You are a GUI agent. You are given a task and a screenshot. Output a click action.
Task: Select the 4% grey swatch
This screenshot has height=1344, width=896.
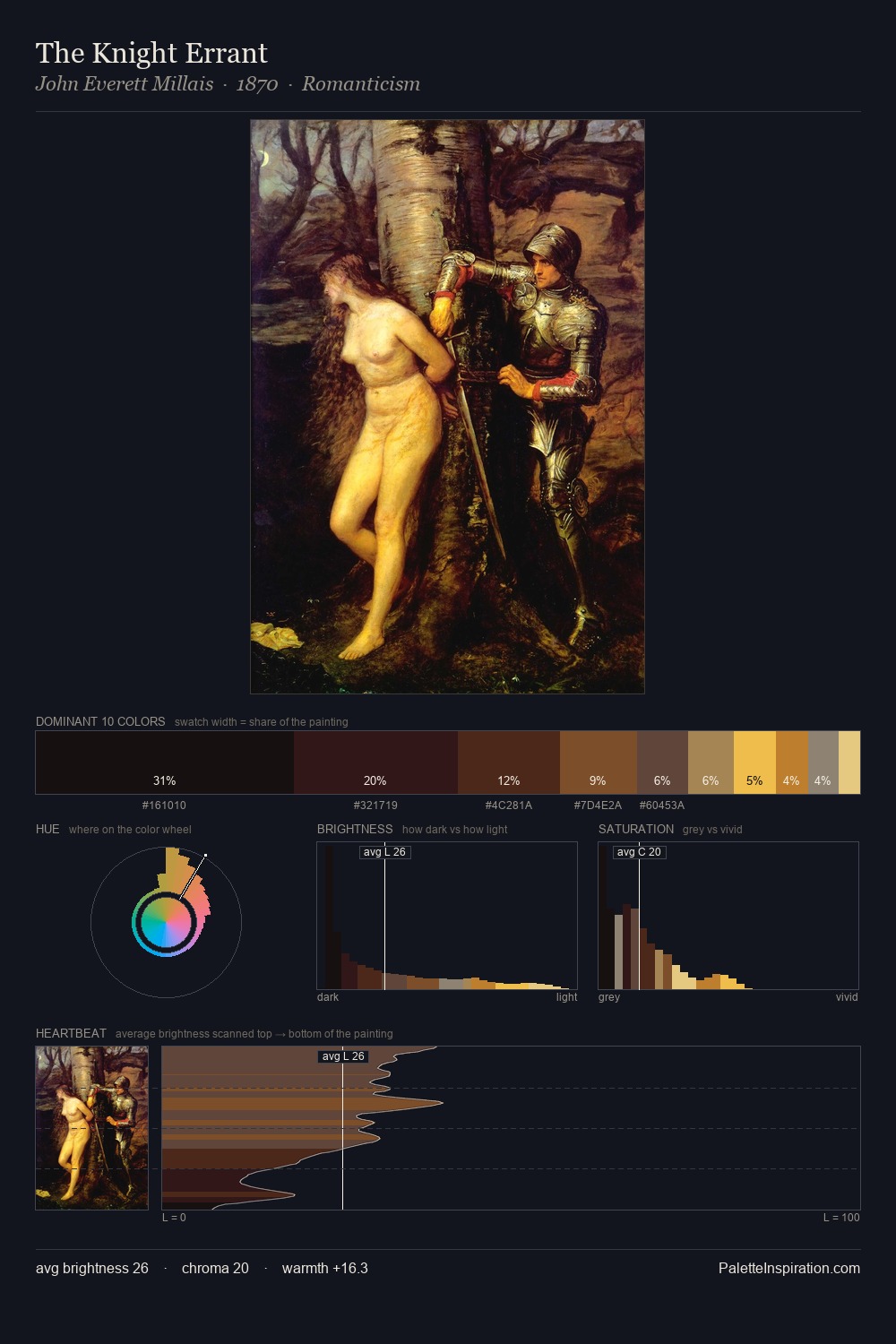click(823, 762)
